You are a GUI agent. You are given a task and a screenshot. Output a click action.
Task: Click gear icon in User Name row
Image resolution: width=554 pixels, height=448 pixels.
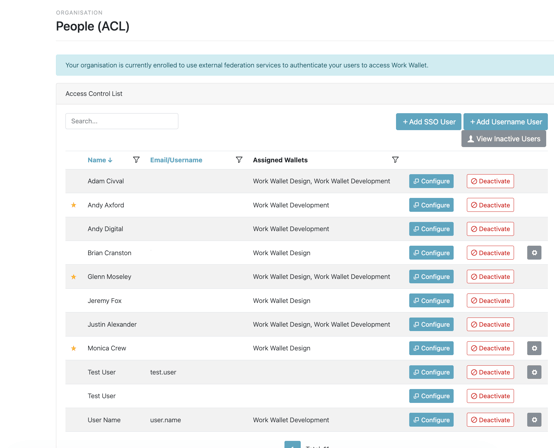pyautogui.click(x=534, y=420)
